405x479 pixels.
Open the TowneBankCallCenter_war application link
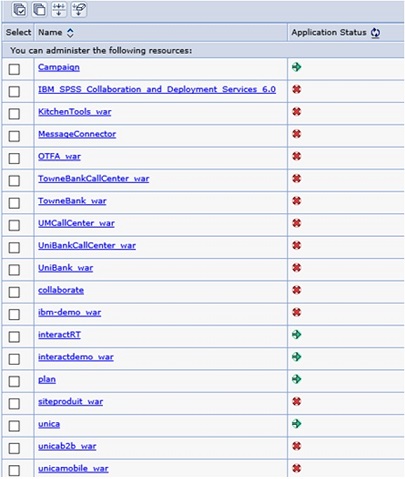[93, 179]
